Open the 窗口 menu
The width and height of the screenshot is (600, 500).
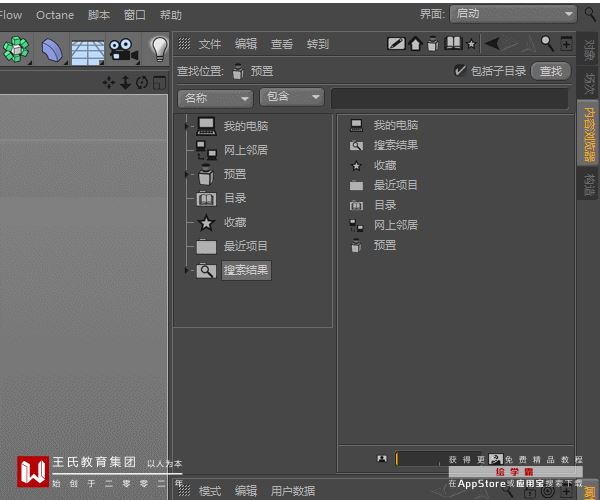pos(135,15)
